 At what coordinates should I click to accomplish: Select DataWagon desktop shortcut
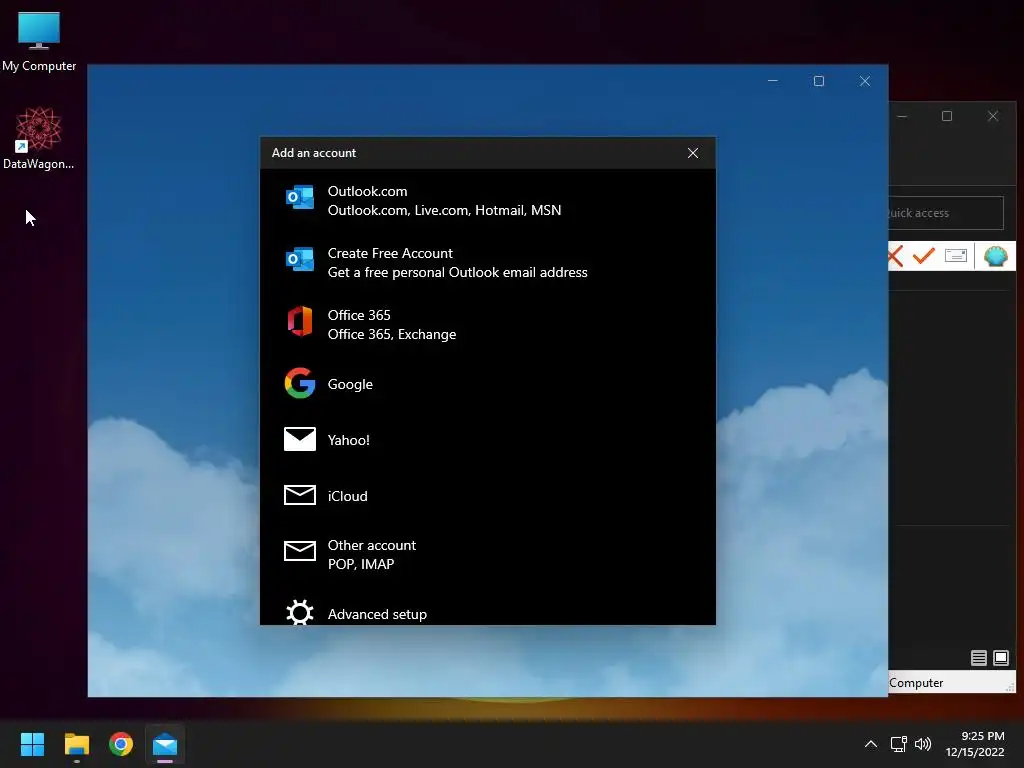point(39,138)
